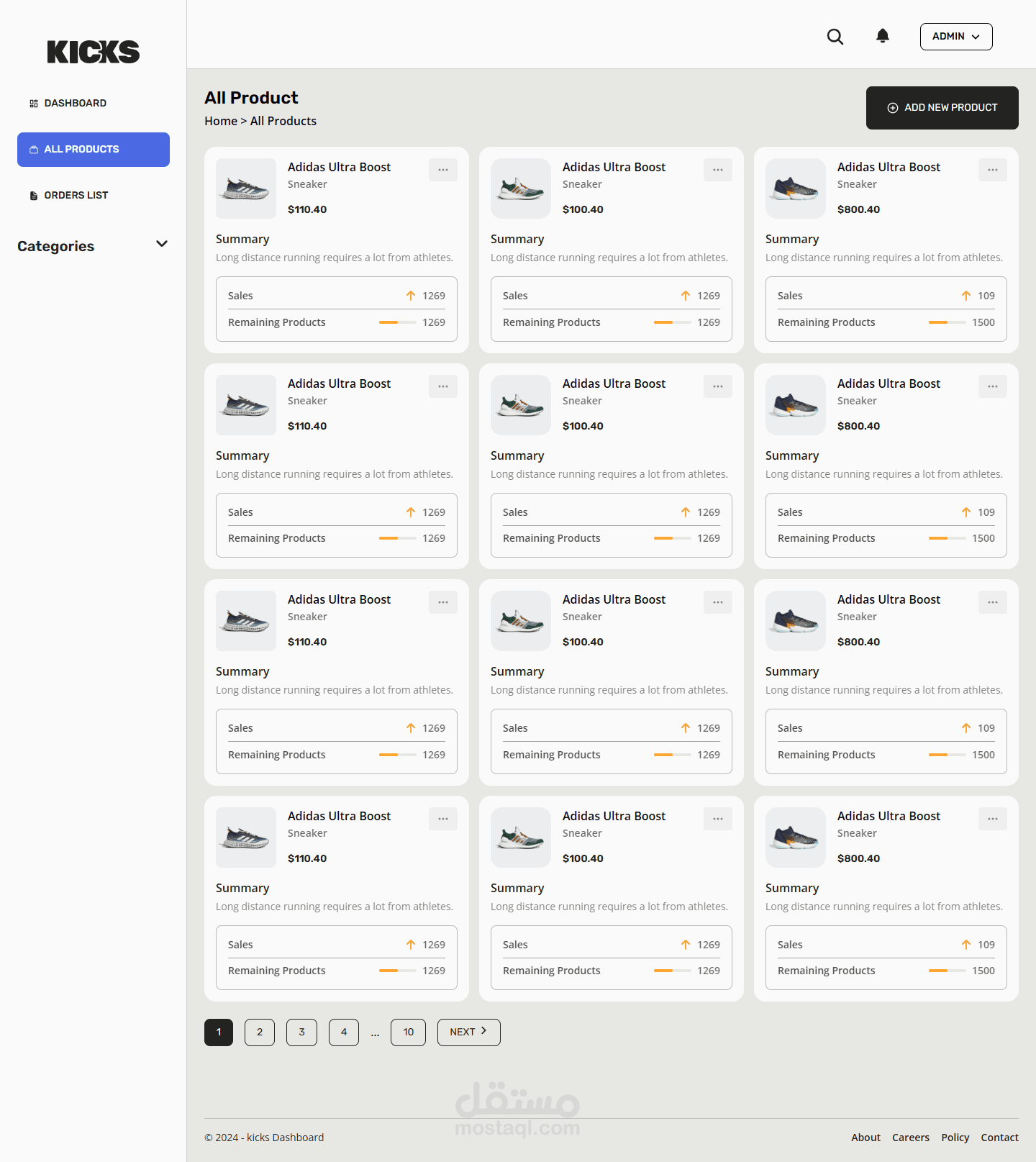The height and width of the screenshot is (1162, 1036).
Task: Follow the Home breadcrumb link
Action: tap(221, 121)
